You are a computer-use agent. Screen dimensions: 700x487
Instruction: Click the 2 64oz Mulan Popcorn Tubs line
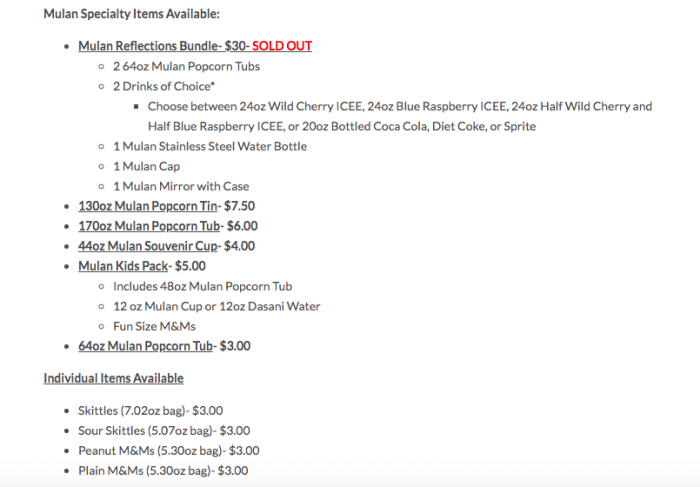coord(180,66)
